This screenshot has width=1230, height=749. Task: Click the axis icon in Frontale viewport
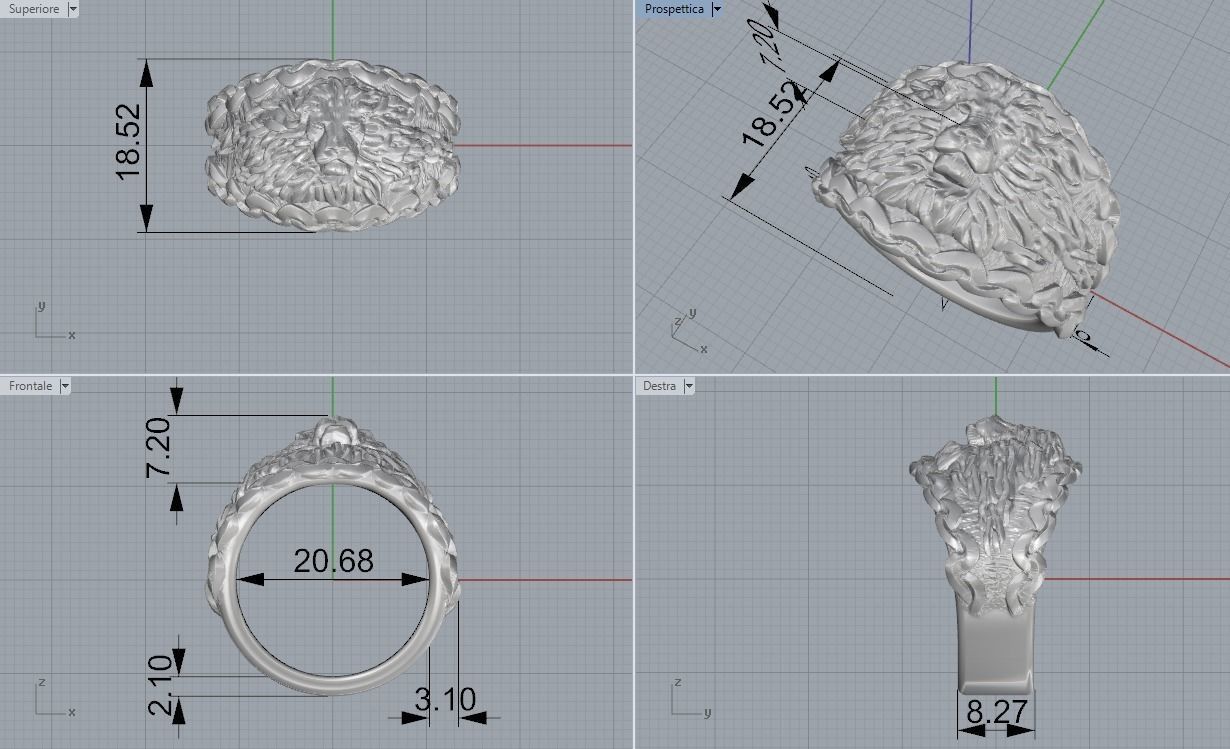[55, 697]
